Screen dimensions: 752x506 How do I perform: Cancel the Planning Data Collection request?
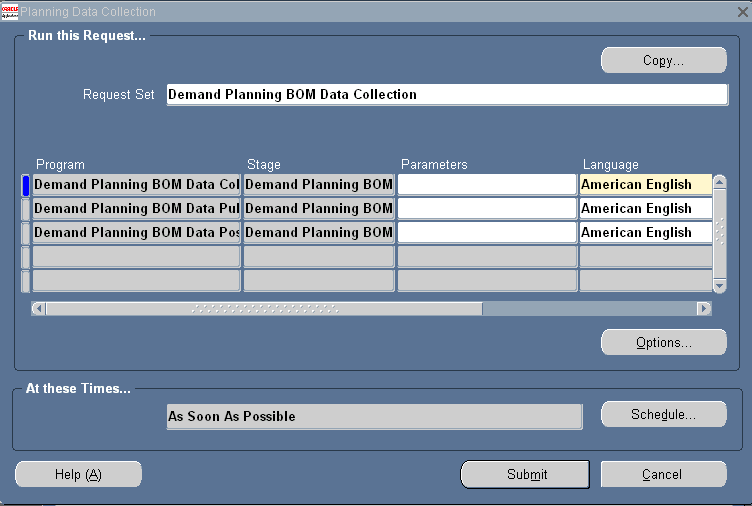coord(664,475)
